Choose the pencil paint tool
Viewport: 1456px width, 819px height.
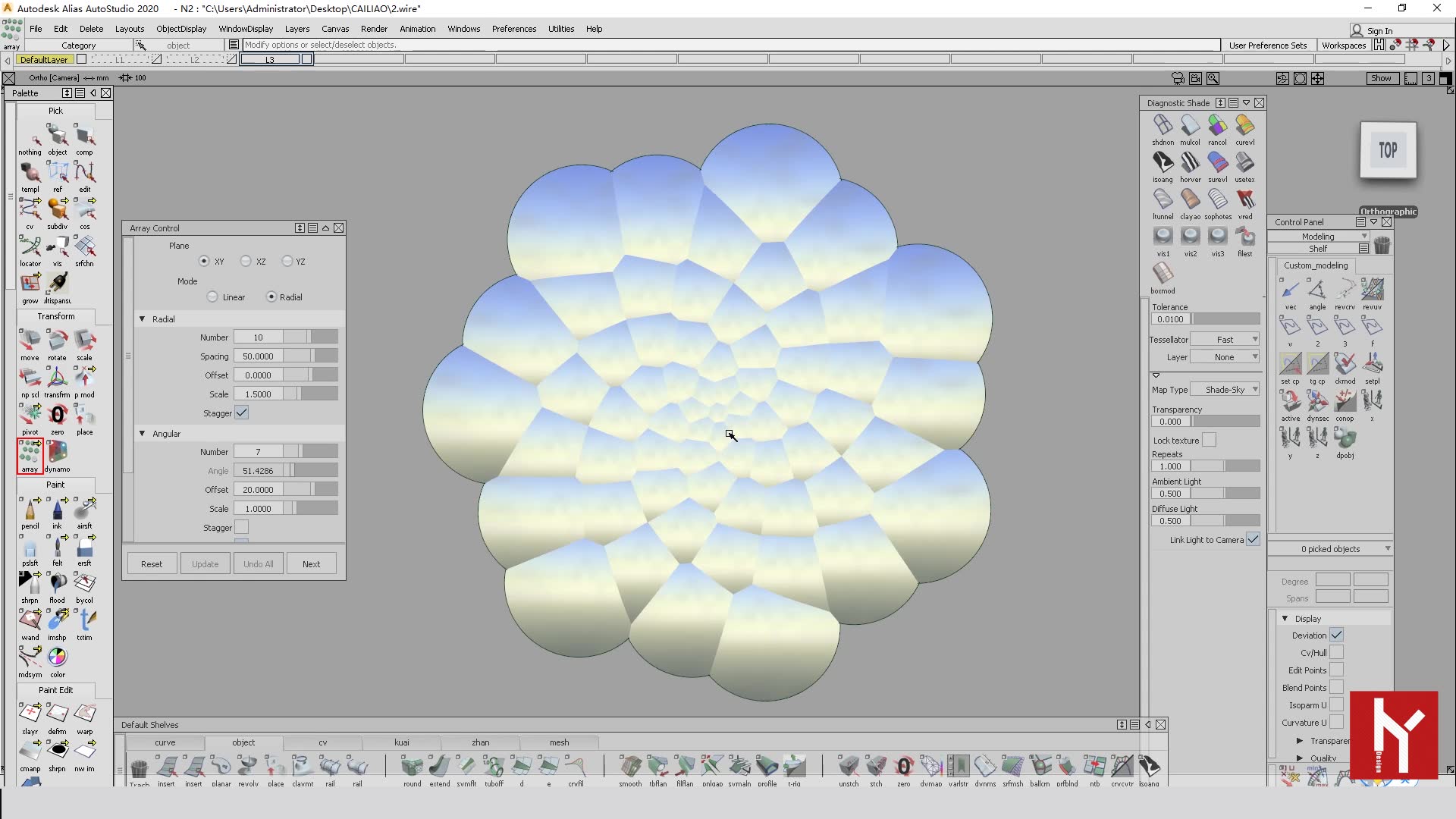(x=30, y=509)
